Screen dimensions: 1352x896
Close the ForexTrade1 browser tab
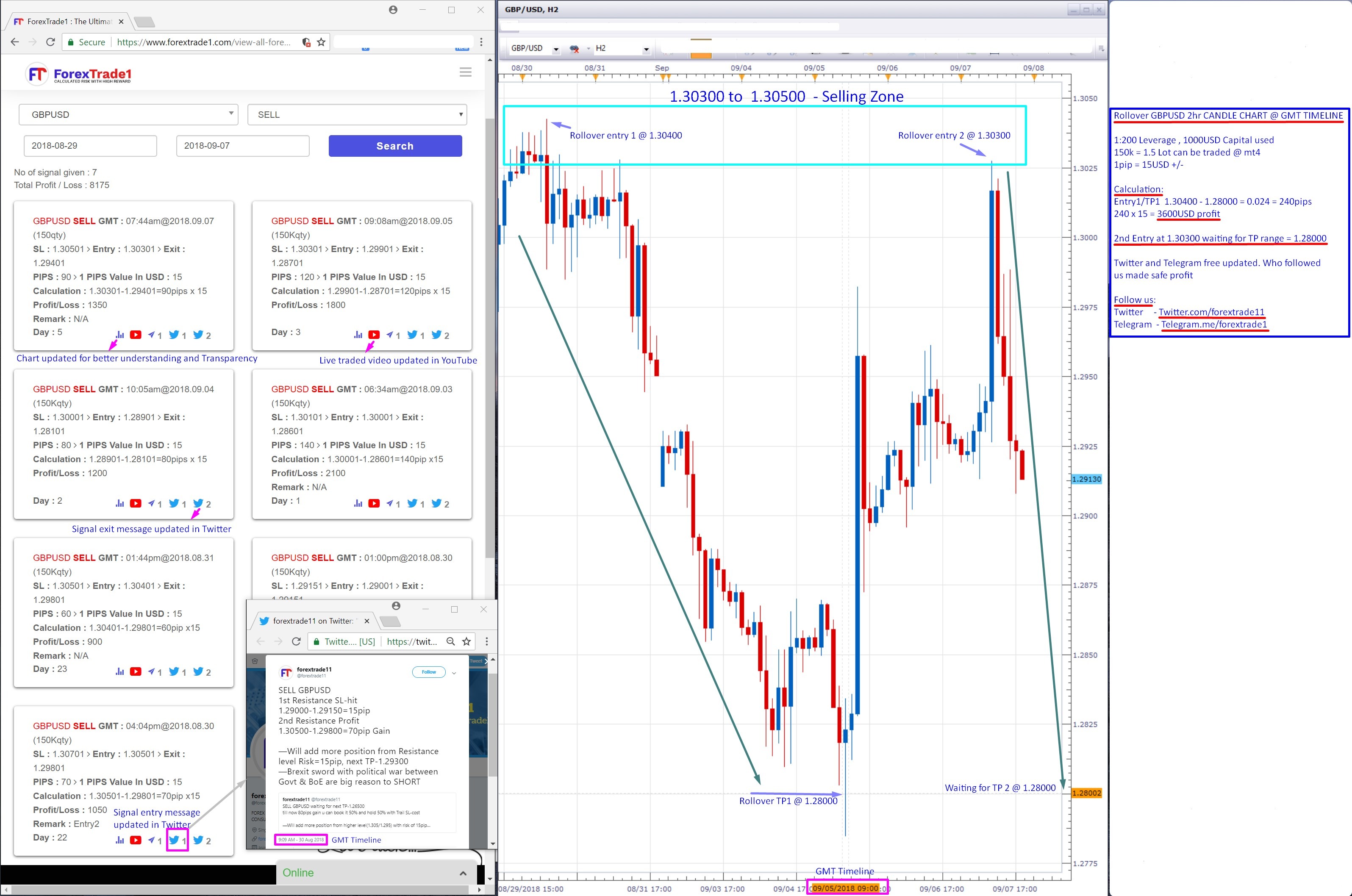coord(121,22)
